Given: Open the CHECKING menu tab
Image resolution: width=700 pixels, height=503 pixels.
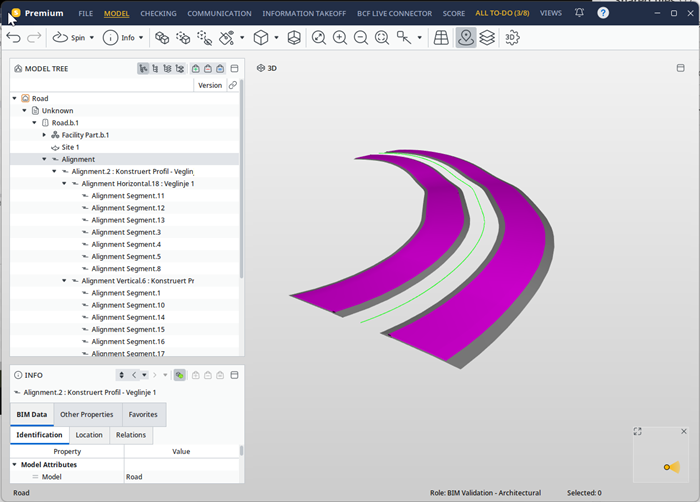Looking at the screenshot, I should click(x=158, y=13).
